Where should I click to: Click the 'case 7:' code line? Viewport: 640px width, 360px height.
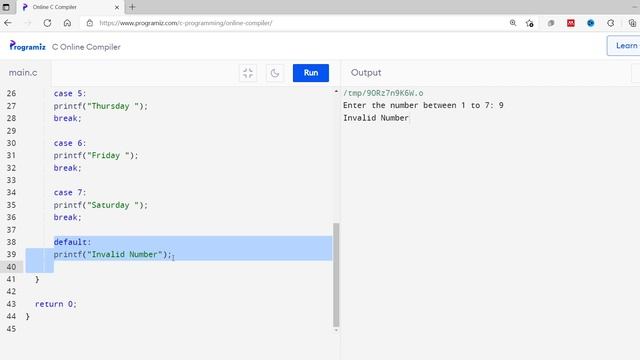(x=70, y=193)
